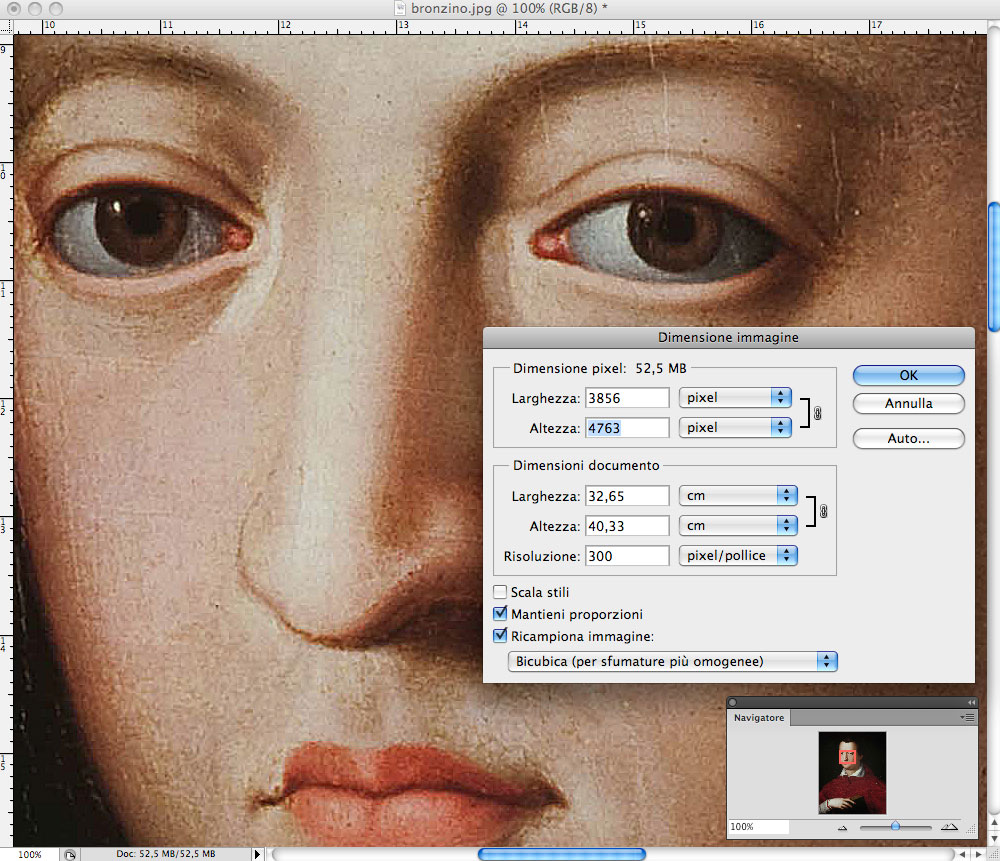Click the 'Risoluzione:' label
This screenshot has width=1000, height=861.
coord(542,556)
